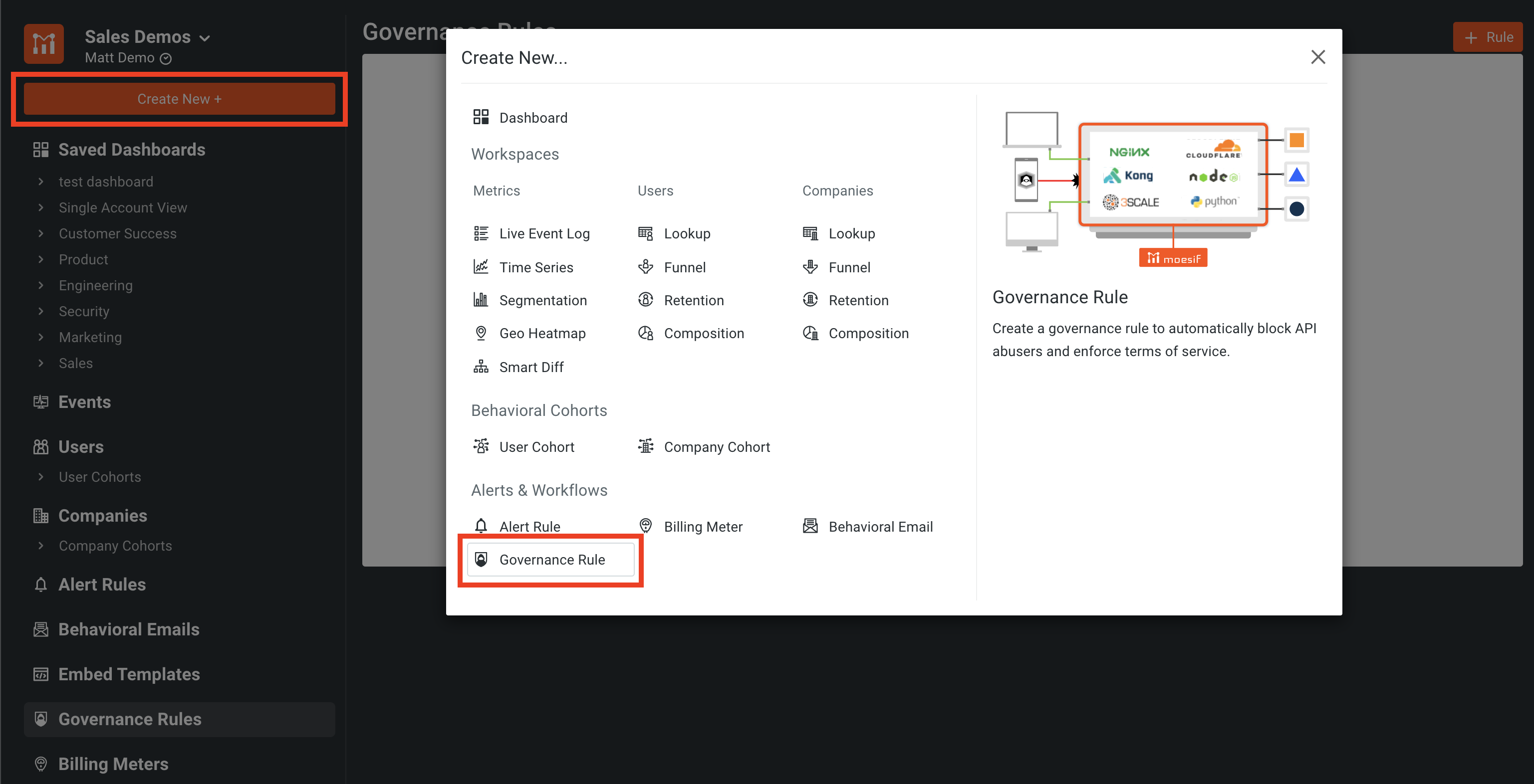
Task: Open the Events section in sidebar
Action: (x=84, y=402)
